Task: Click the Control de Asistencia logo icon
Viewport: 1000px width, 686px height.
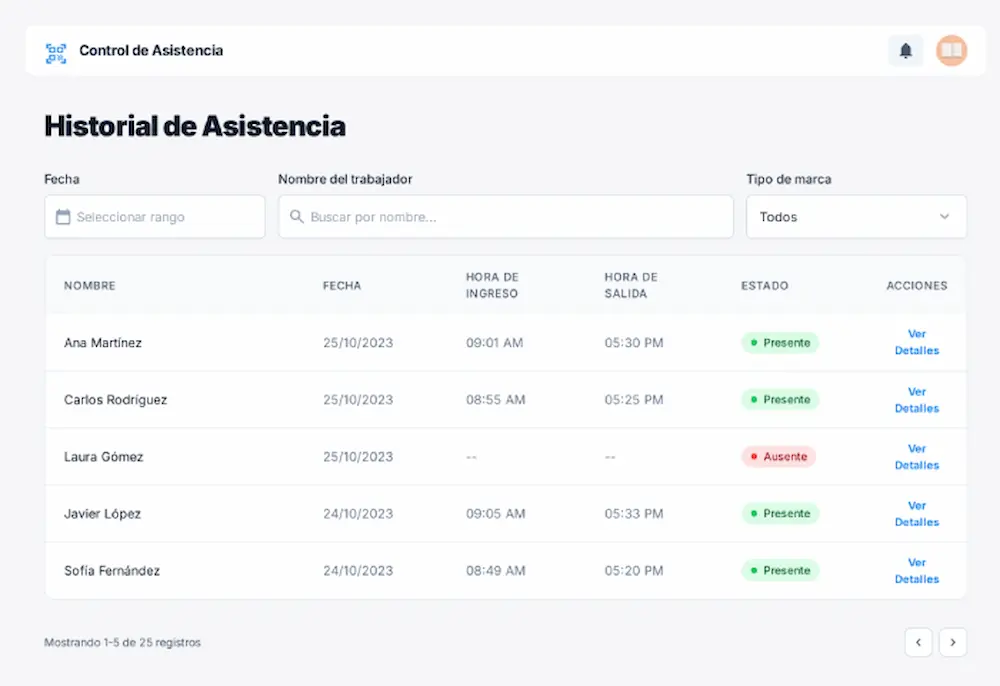Action: point(55,50)
